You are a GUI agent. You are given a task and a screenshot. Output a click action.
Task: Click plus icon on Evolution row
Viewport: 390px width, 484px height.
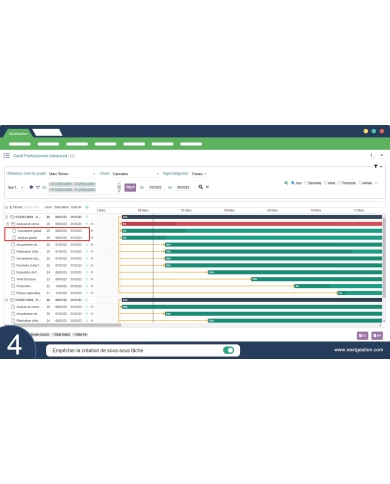(x=87, y=272)
